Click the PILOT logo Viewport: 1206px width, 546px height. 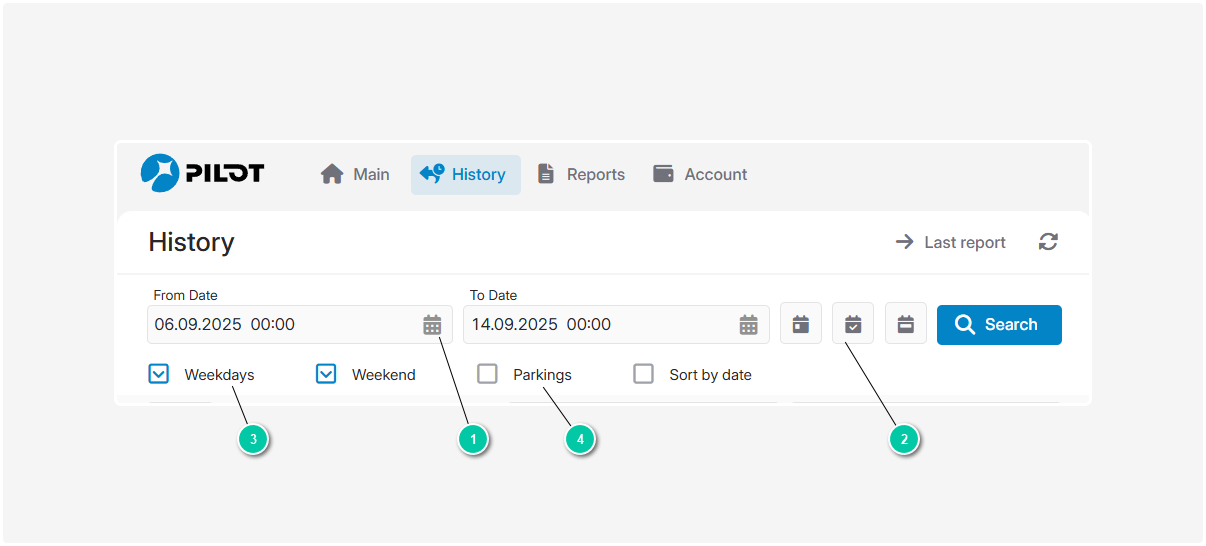click(202, 173)
